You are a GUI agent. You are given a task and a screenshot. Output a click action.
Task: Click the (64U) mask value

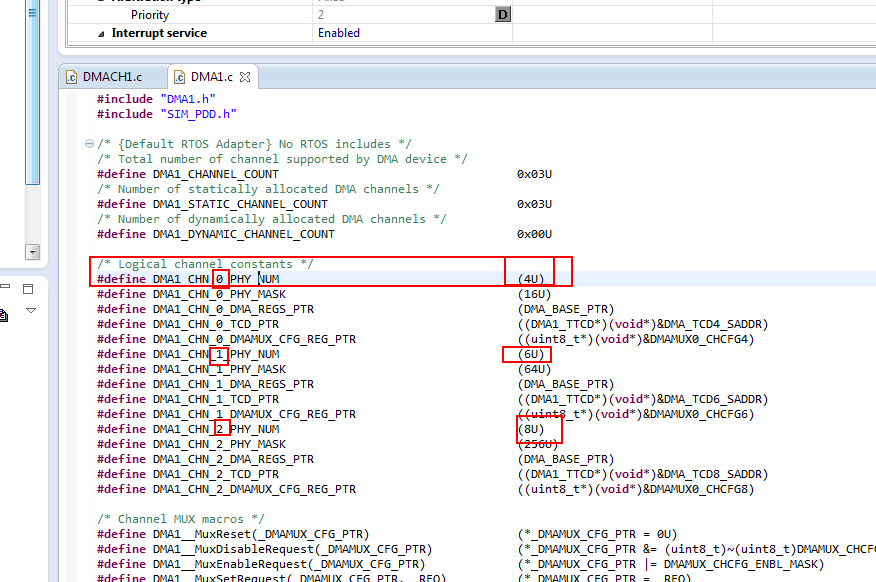(x=534, y=370)
